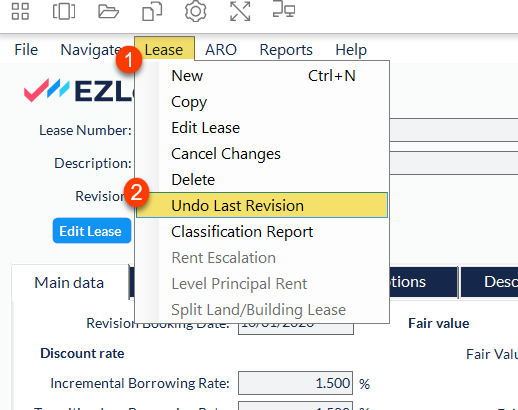The image size is (518, 410).
Task: Click the Incremental Borrowing Rate field
Action: (295, 383)
